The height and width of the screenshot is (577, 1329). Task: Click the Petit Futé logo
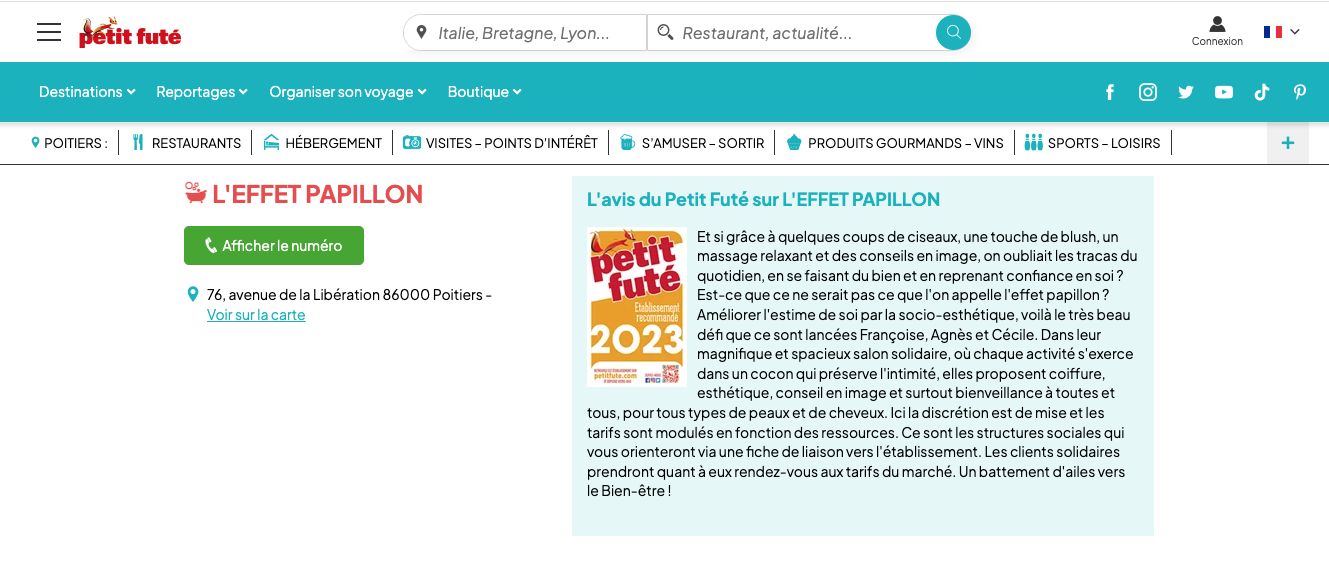tap(130, 33)
